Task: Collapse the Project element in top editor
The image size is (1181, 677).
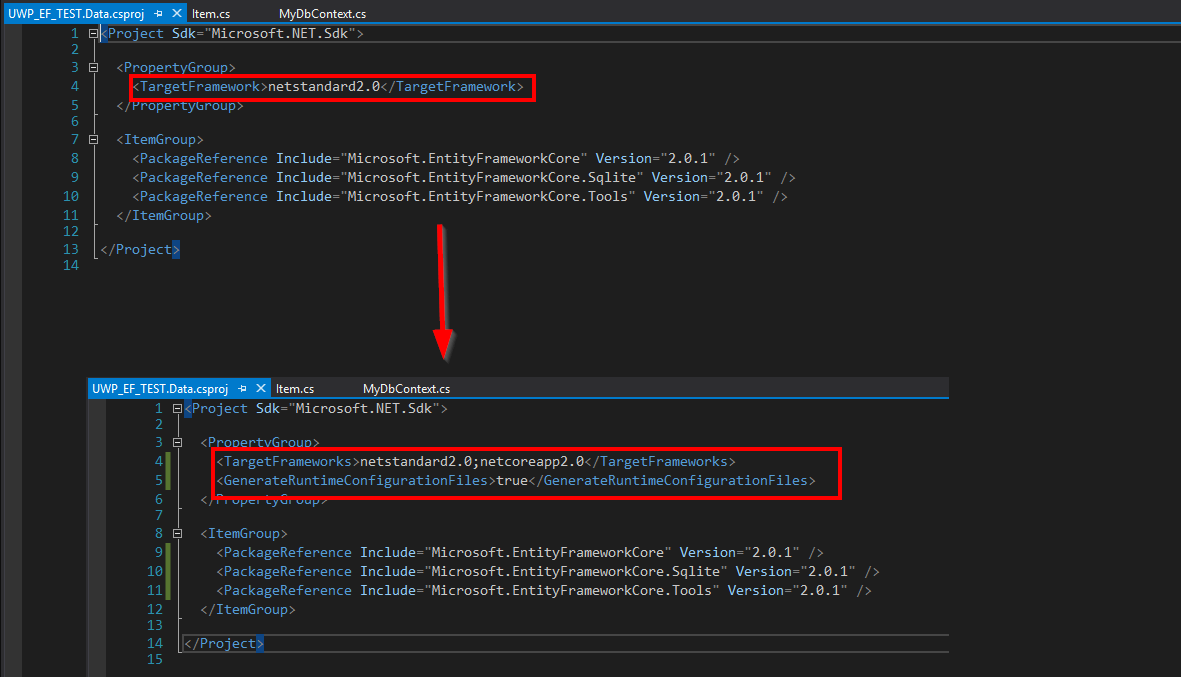Action: pos(91,32)
